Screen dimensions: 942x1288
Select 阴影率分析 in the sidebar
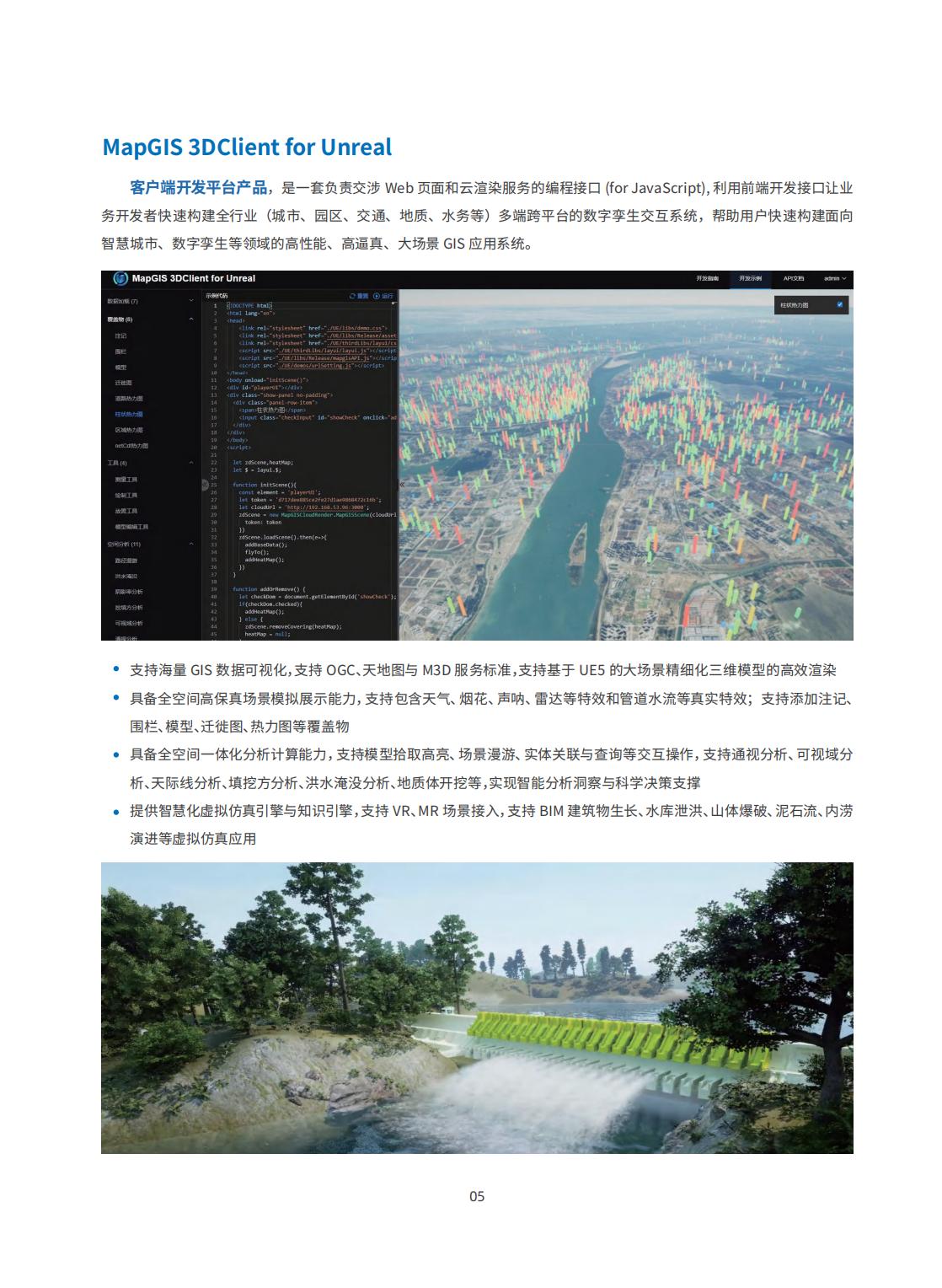point(129,592)
